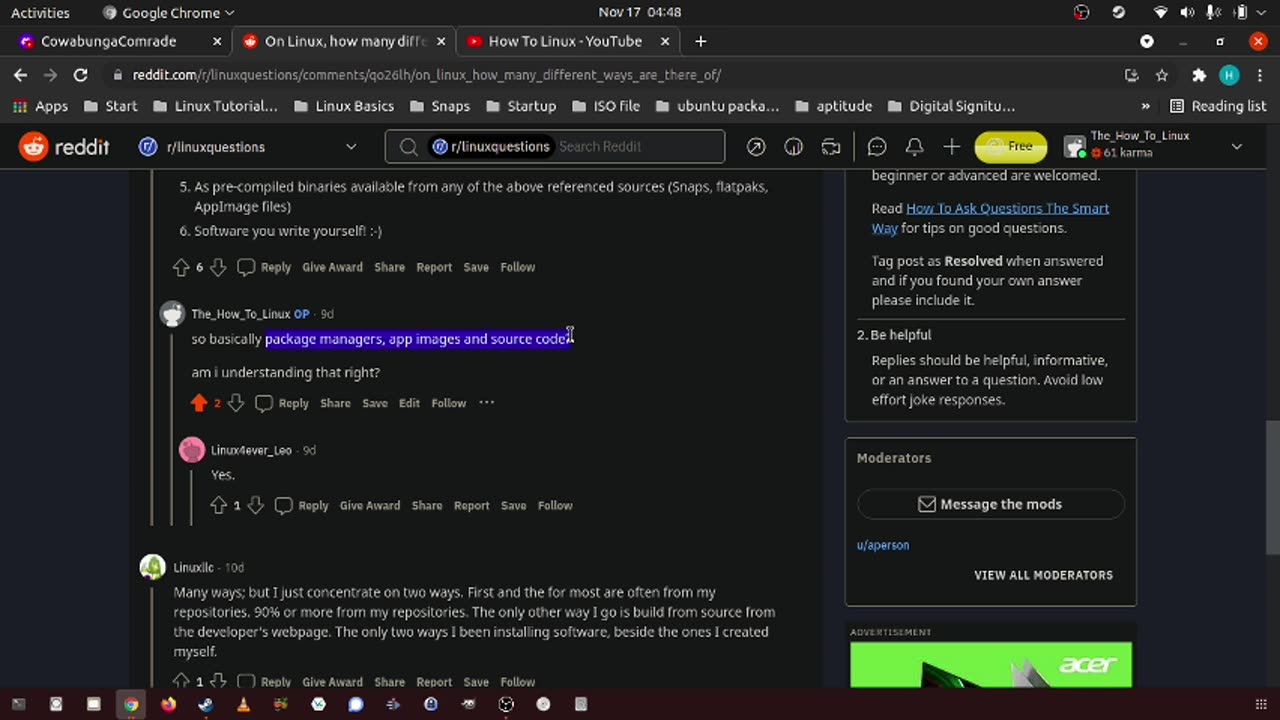Click Message the mods button

tap(990, 504)
